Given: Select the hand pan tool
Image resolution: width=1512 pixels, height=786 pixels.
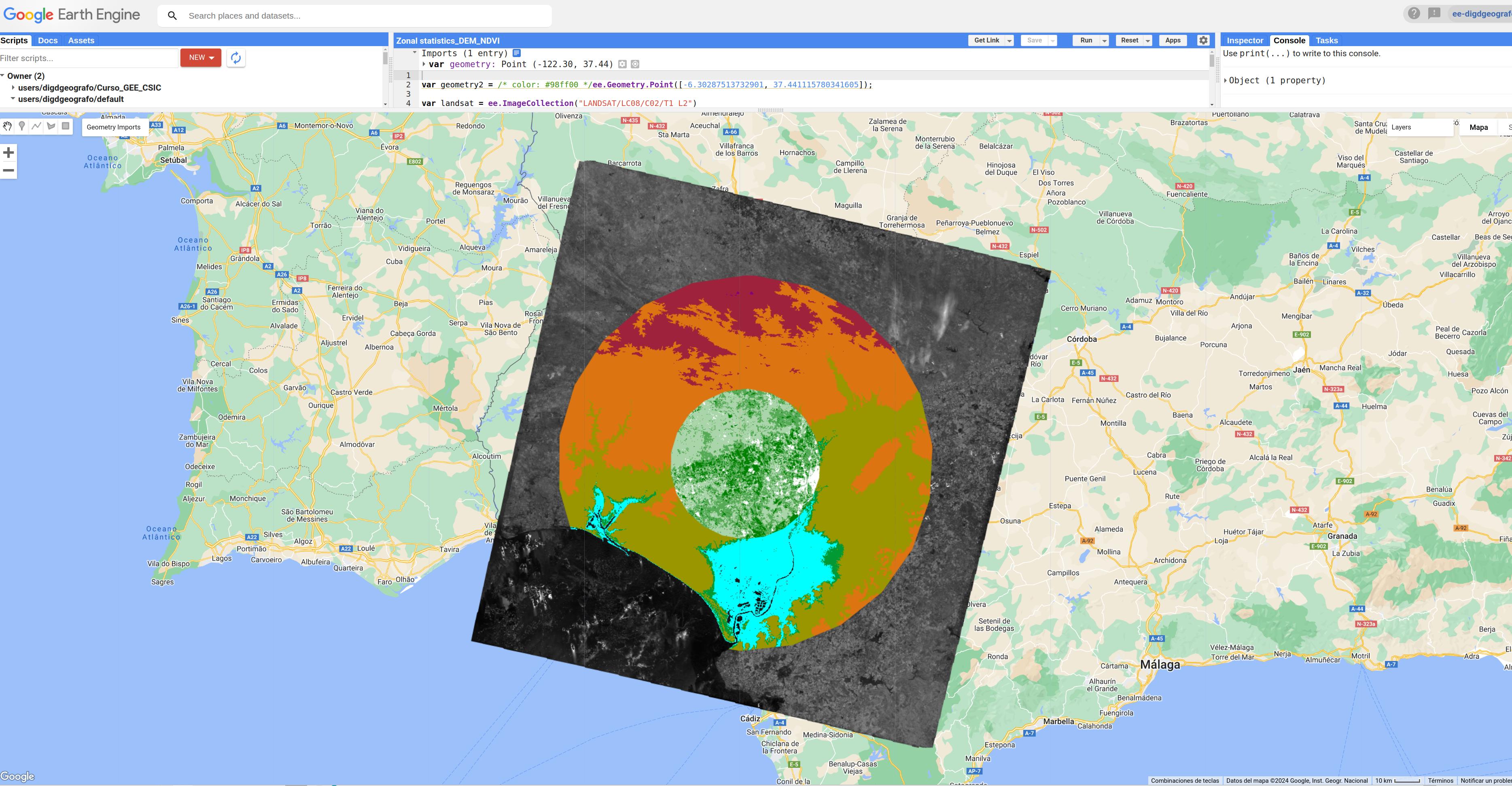Looking at the screenshot, I should [8, 126].
